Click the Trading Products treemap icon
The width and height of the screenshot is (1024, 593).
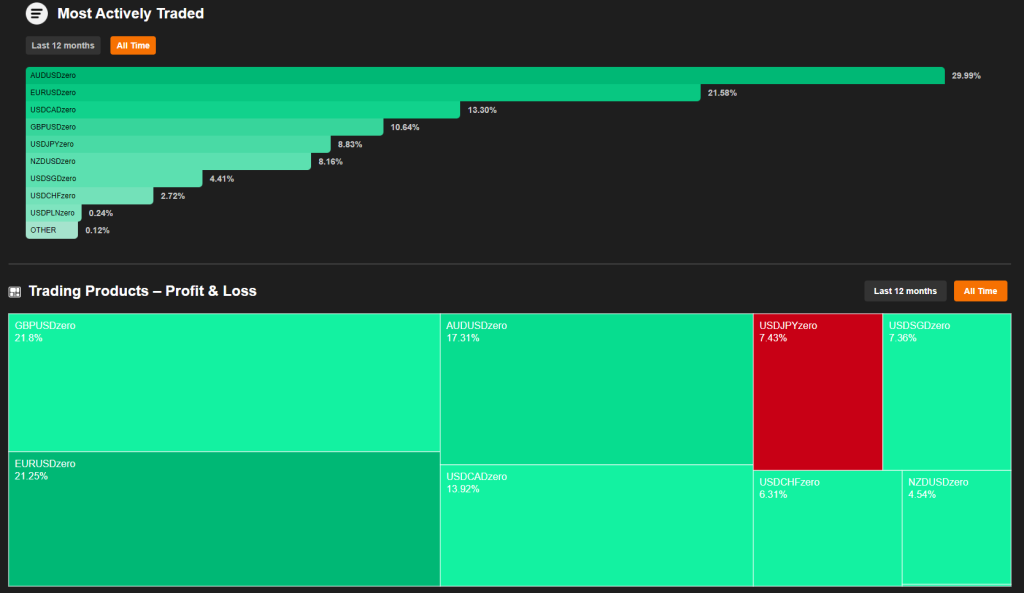15,292
